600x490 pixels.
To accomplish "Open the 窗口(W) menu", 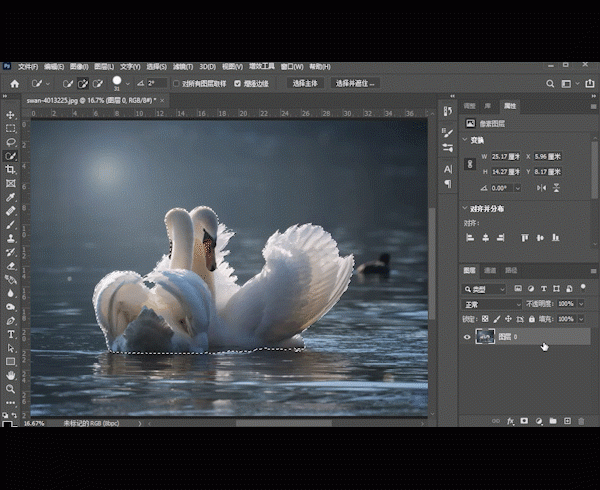I will click(292, 67).
